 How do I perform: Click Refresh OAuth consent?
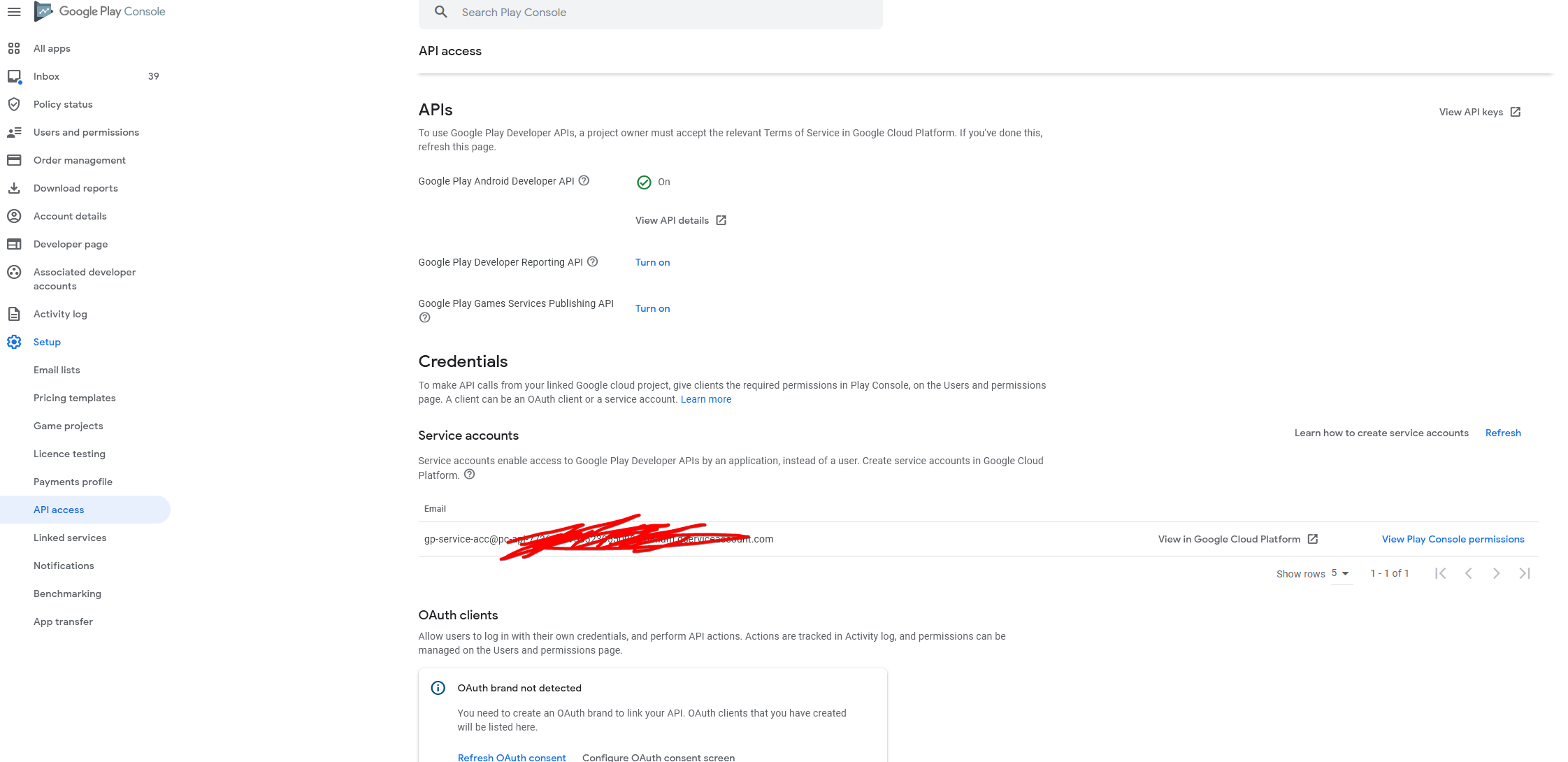point(512,756)
